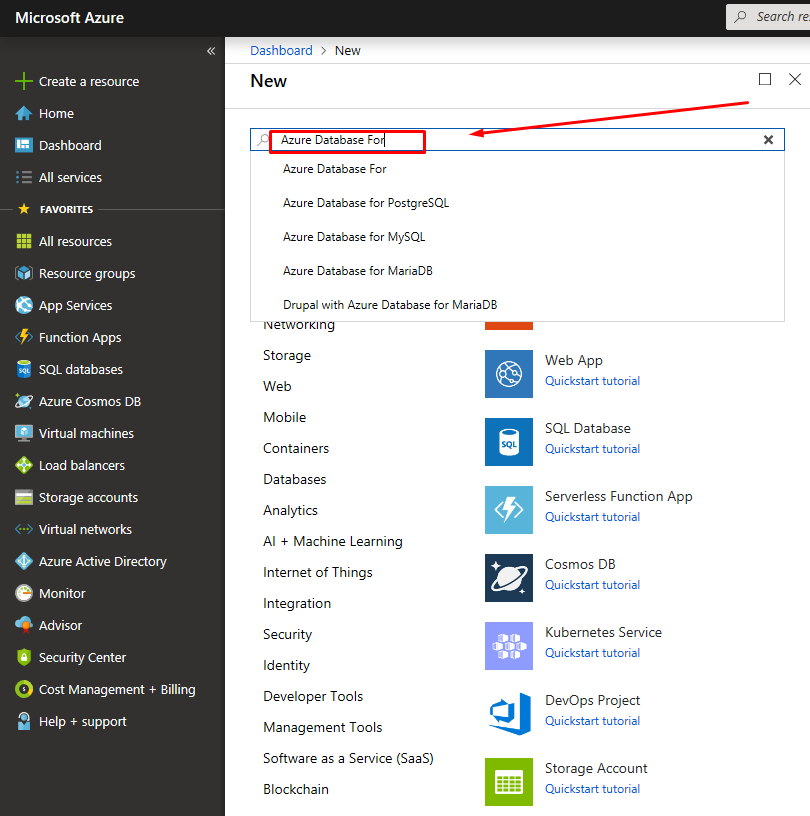Click the Web App tile icon
Screen dimensions: 810x816
tap(509, 374)
